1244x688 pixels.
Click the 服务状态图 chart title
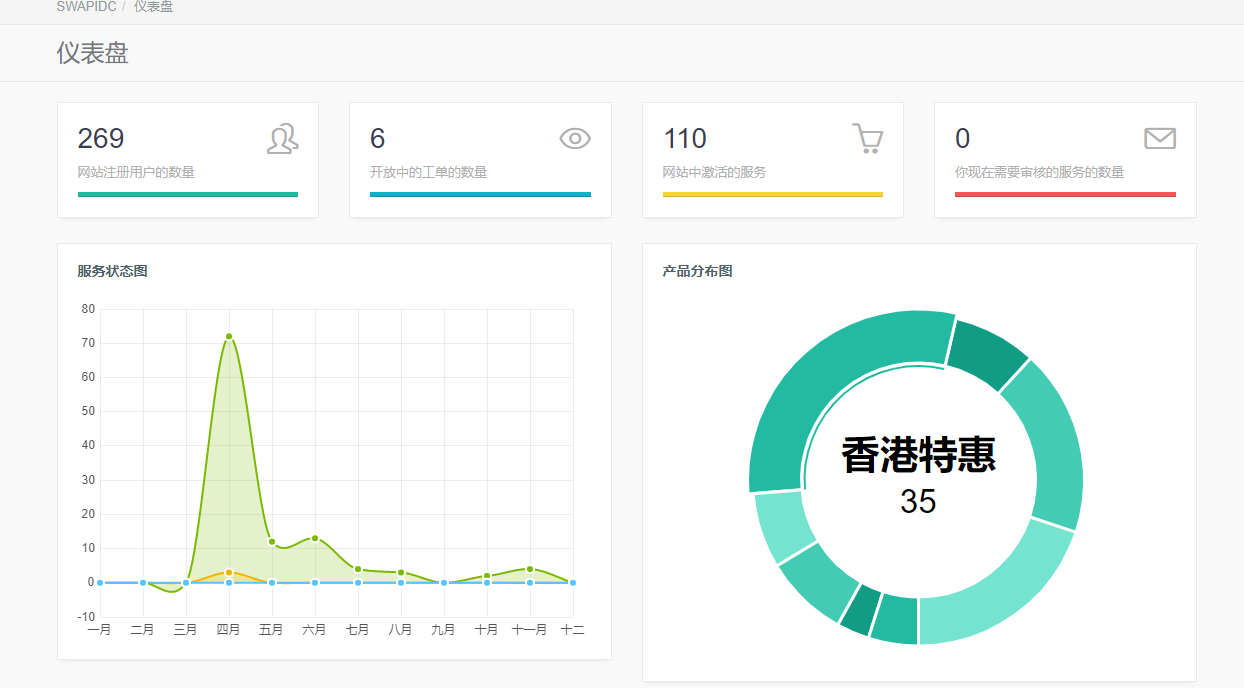112,271
